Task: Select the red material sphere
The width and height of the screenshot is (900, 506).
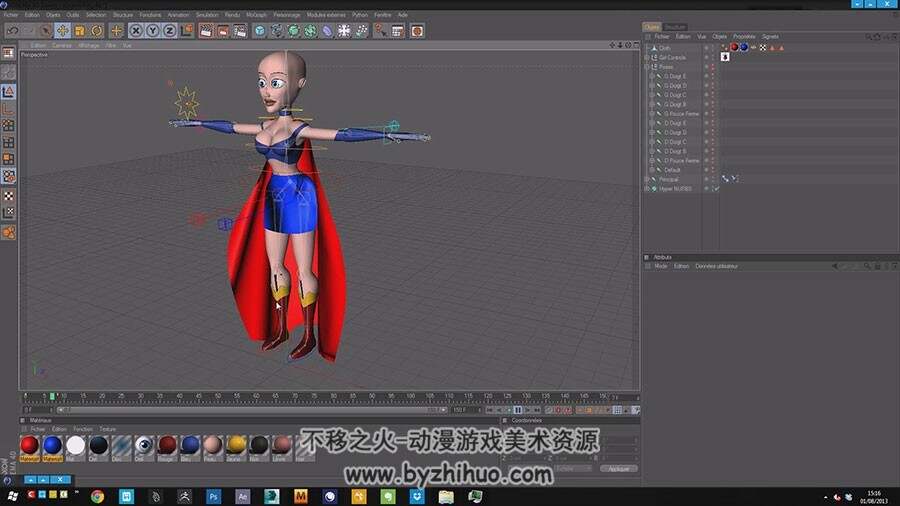Action: click(29, 446)
